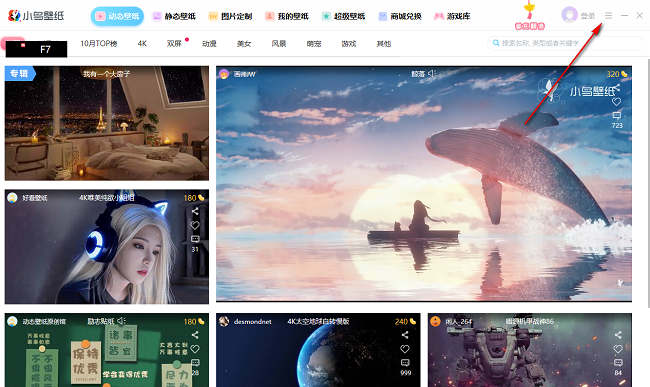Screen dimensions: 650x387
Task: Go to the 我的壁纸 tab
Action: tap(286, 16)
